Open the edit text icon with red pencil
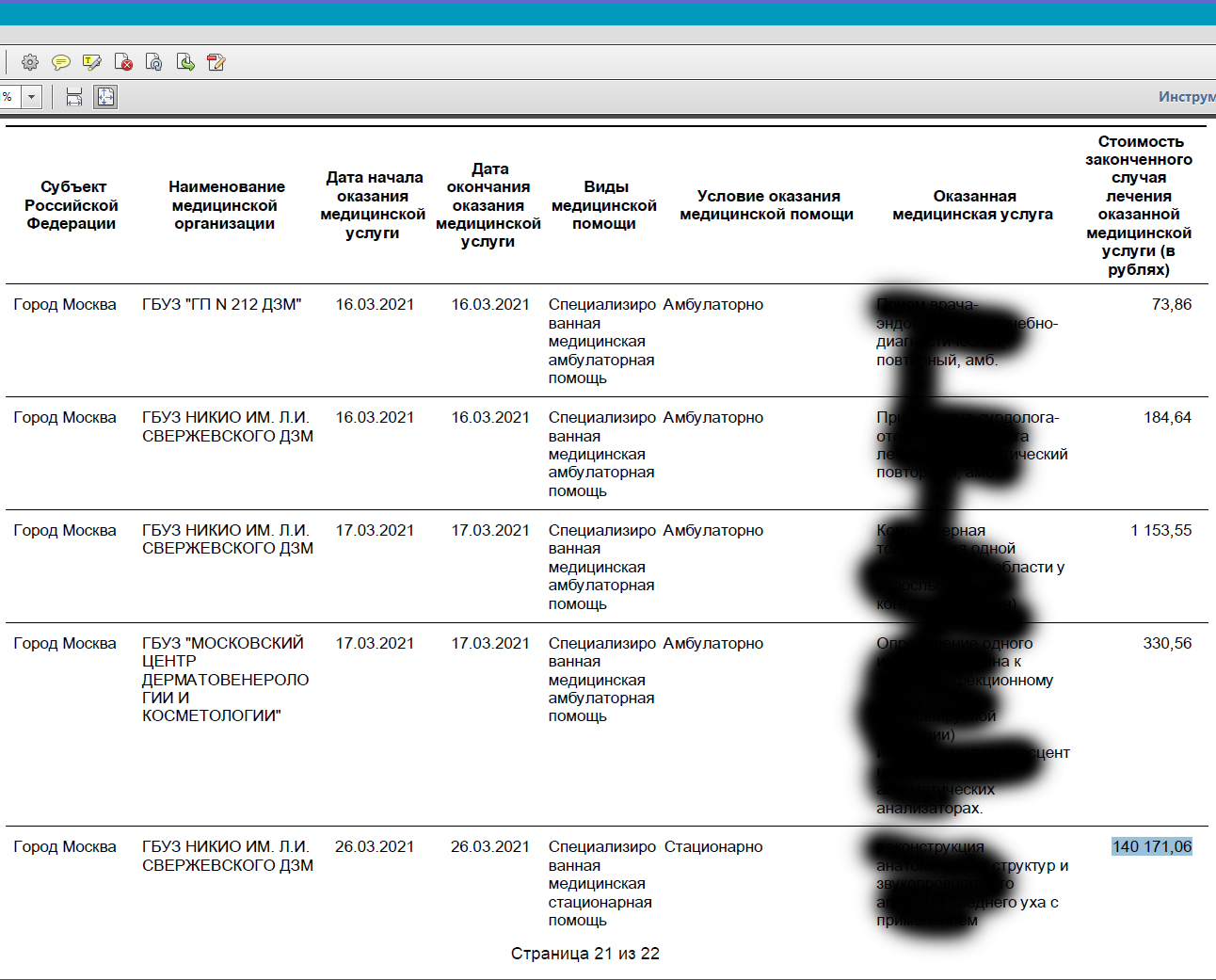 216,62
